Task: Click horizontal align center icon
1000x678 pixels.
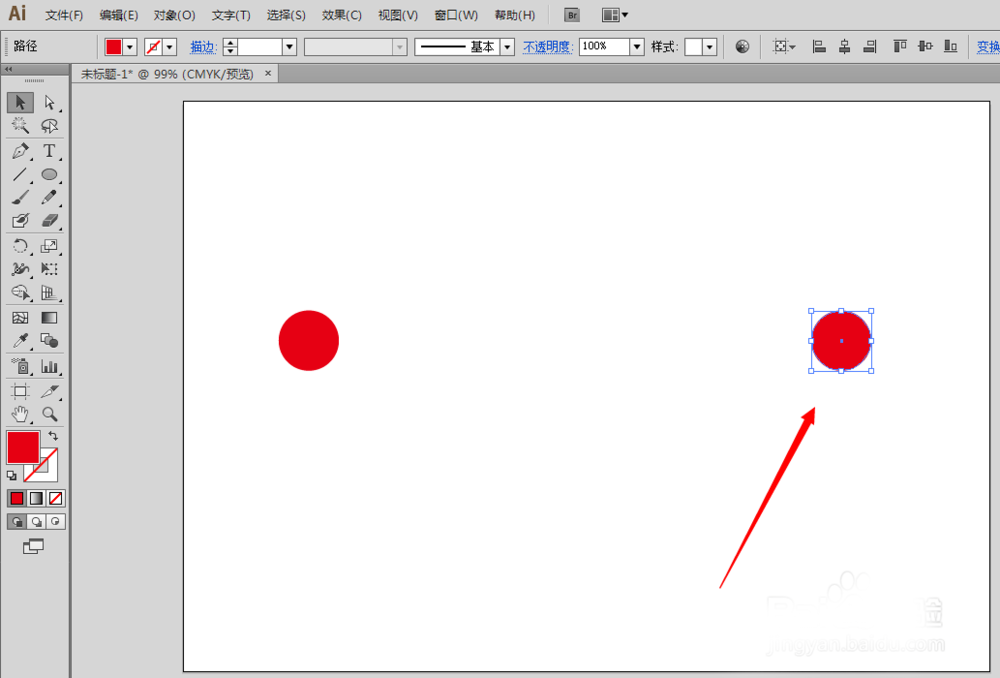Action: click(844, 47)
